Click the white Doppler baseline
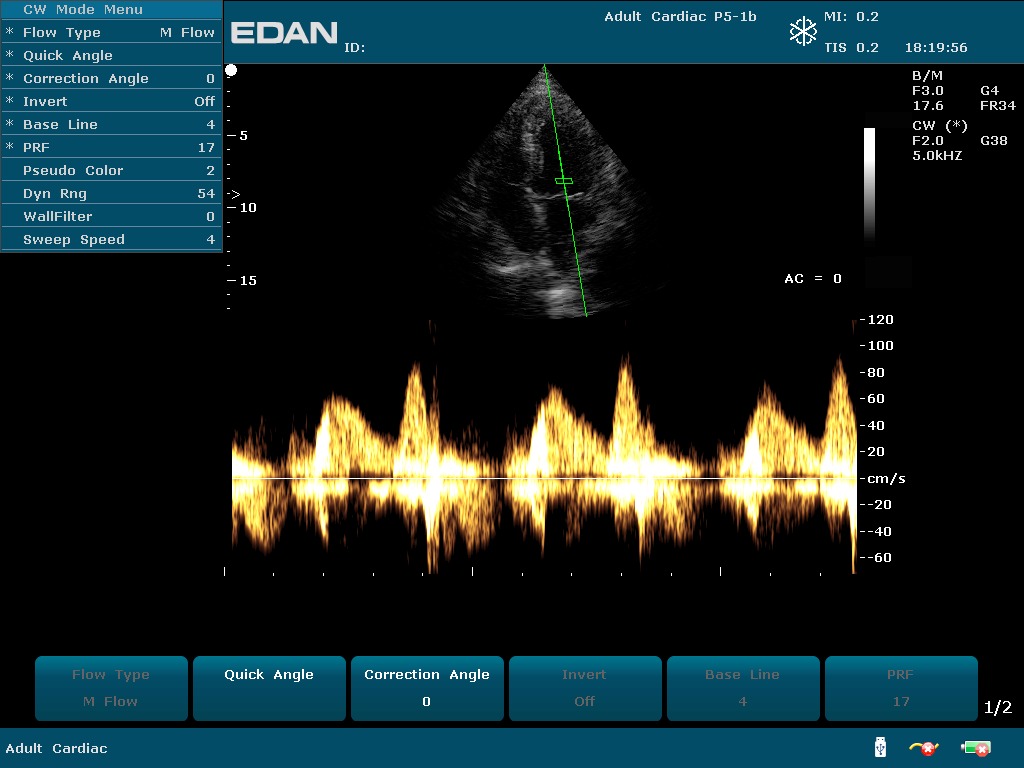Image resolution: width=1024 pixels, height=768 pixels. (x=540, y=479)
